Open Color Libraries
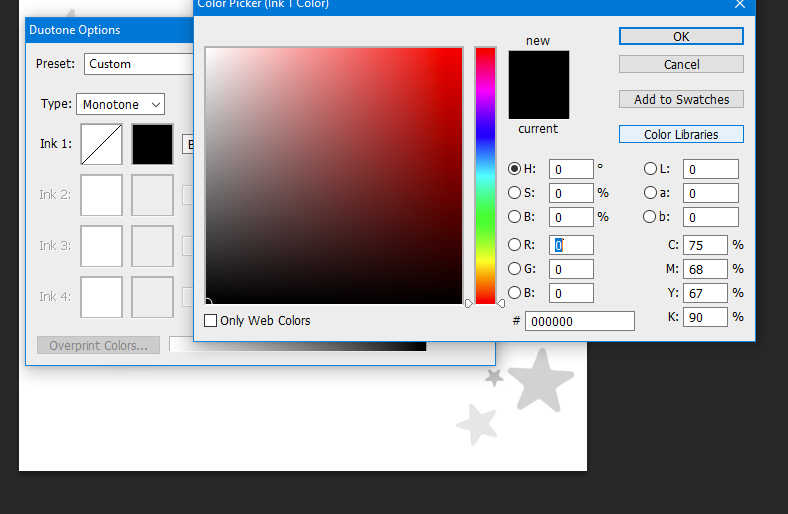Viewport: 788px width, 514px height. coord(681,134)
